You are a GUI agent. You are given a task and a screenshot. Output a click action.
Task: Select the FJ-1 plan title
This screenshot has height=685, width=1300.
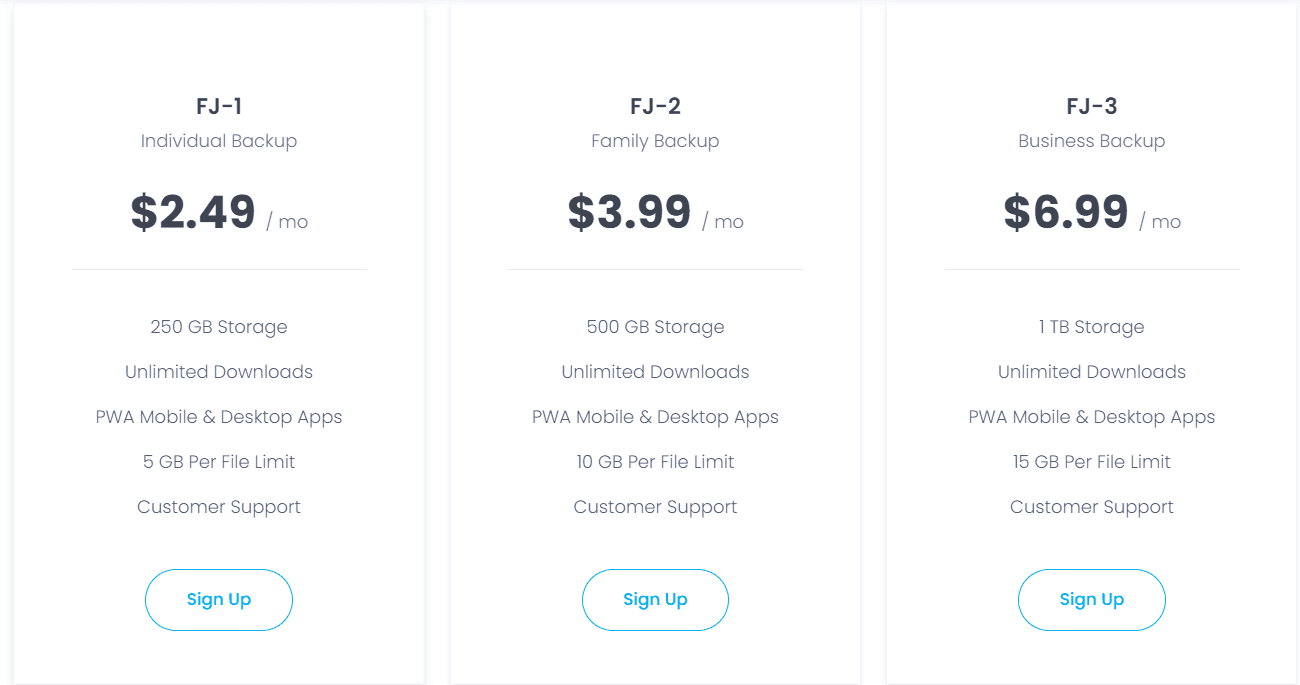pos(218,105)
